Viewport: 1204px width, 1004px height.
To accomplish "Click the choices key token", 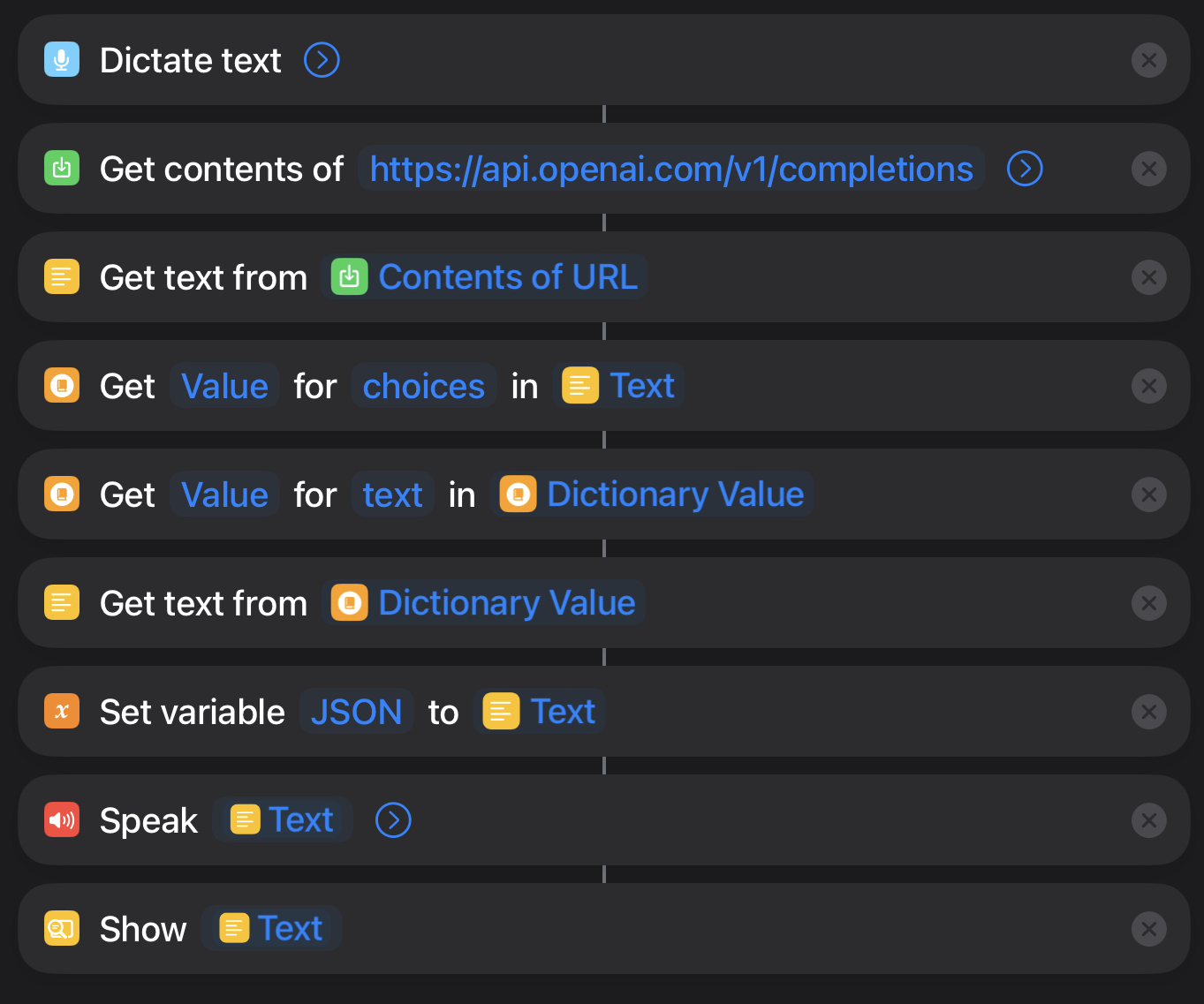I will pyautogui.click(x=424, y=386).
